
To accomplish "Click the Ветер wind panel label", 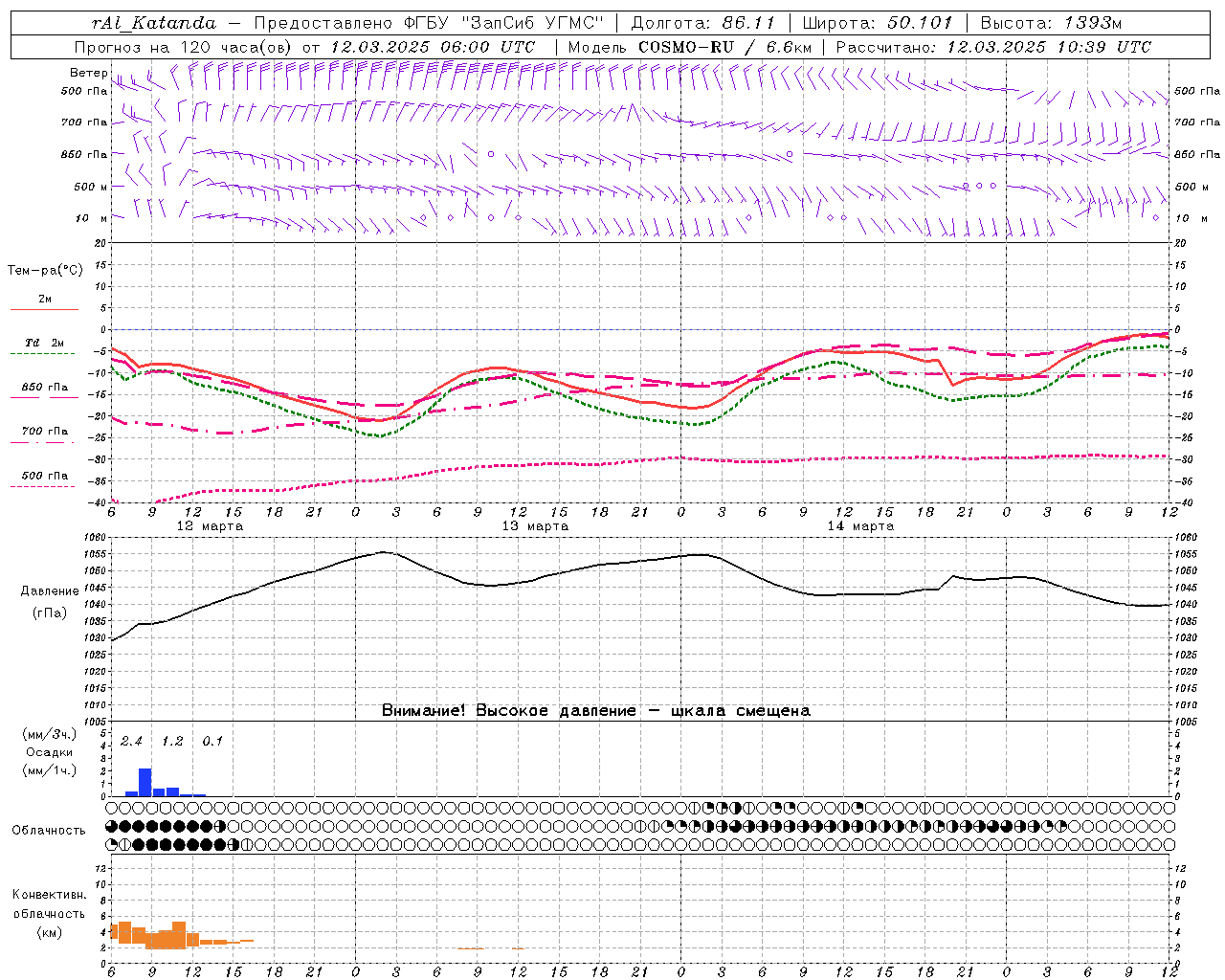I will tap(88, 73).
